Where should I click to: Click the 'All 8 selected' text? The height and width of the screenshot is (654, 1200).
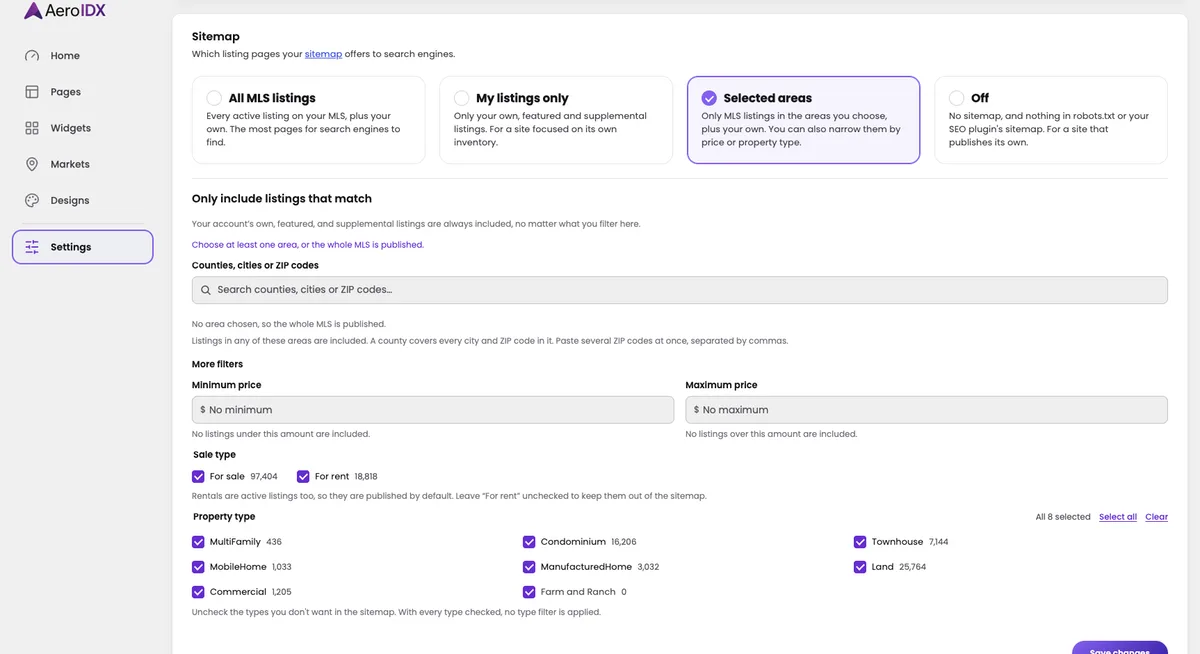(1063, 517)
